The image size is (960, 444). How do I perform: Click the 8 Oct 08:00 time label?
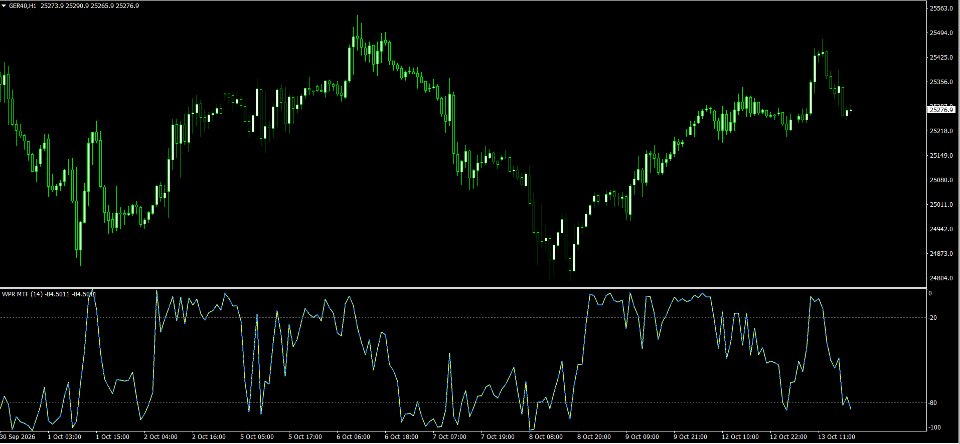(544, 437)
